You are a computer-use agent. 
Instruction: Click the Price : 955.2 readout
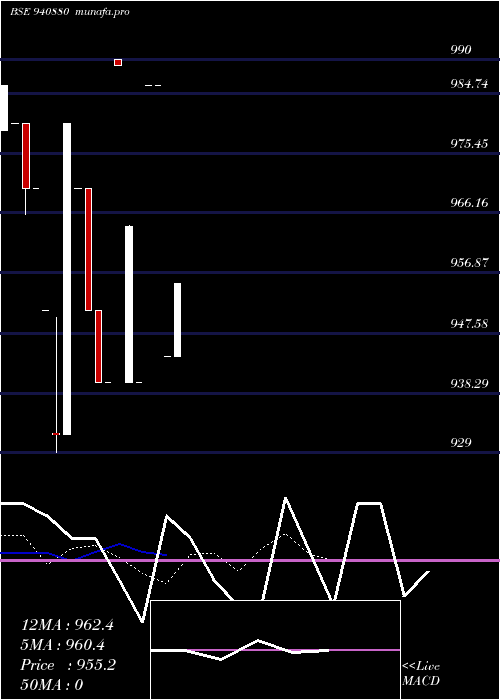(x=68, y=665)
